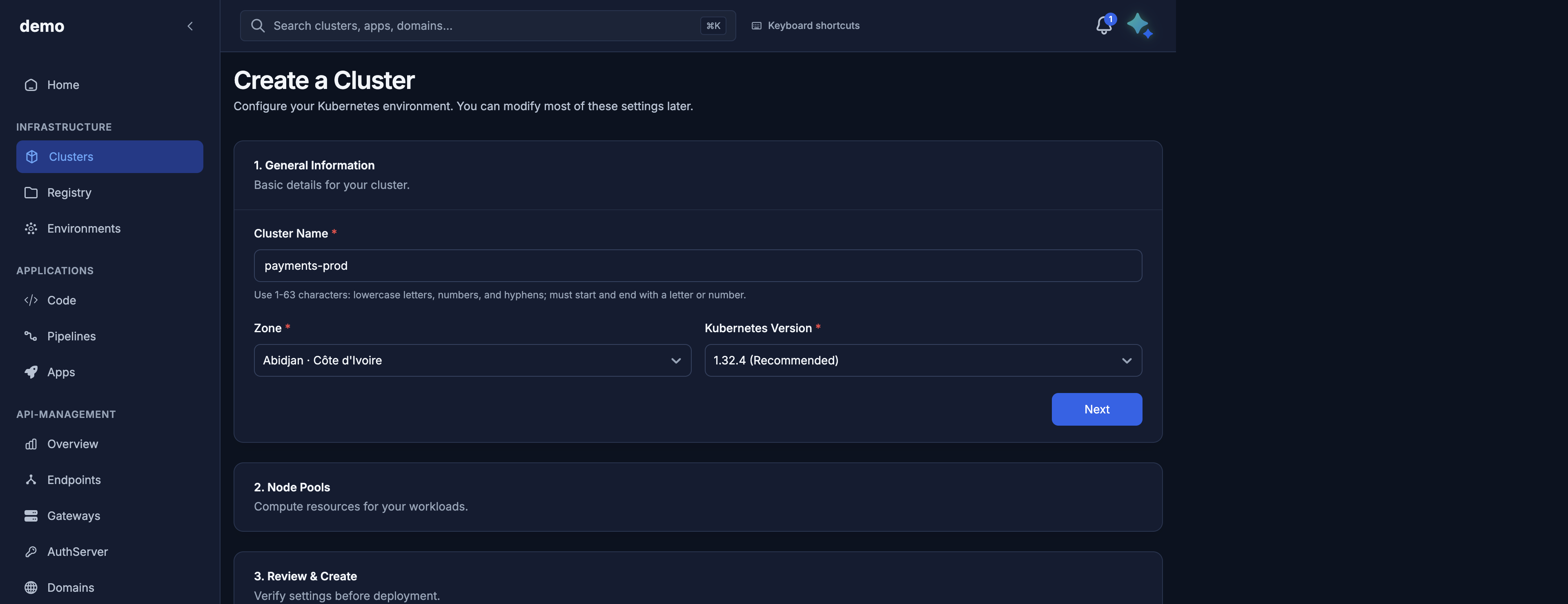Open the Zone dropdown
The height and width of the screenshot is (604, 1568).
[472, 361]
